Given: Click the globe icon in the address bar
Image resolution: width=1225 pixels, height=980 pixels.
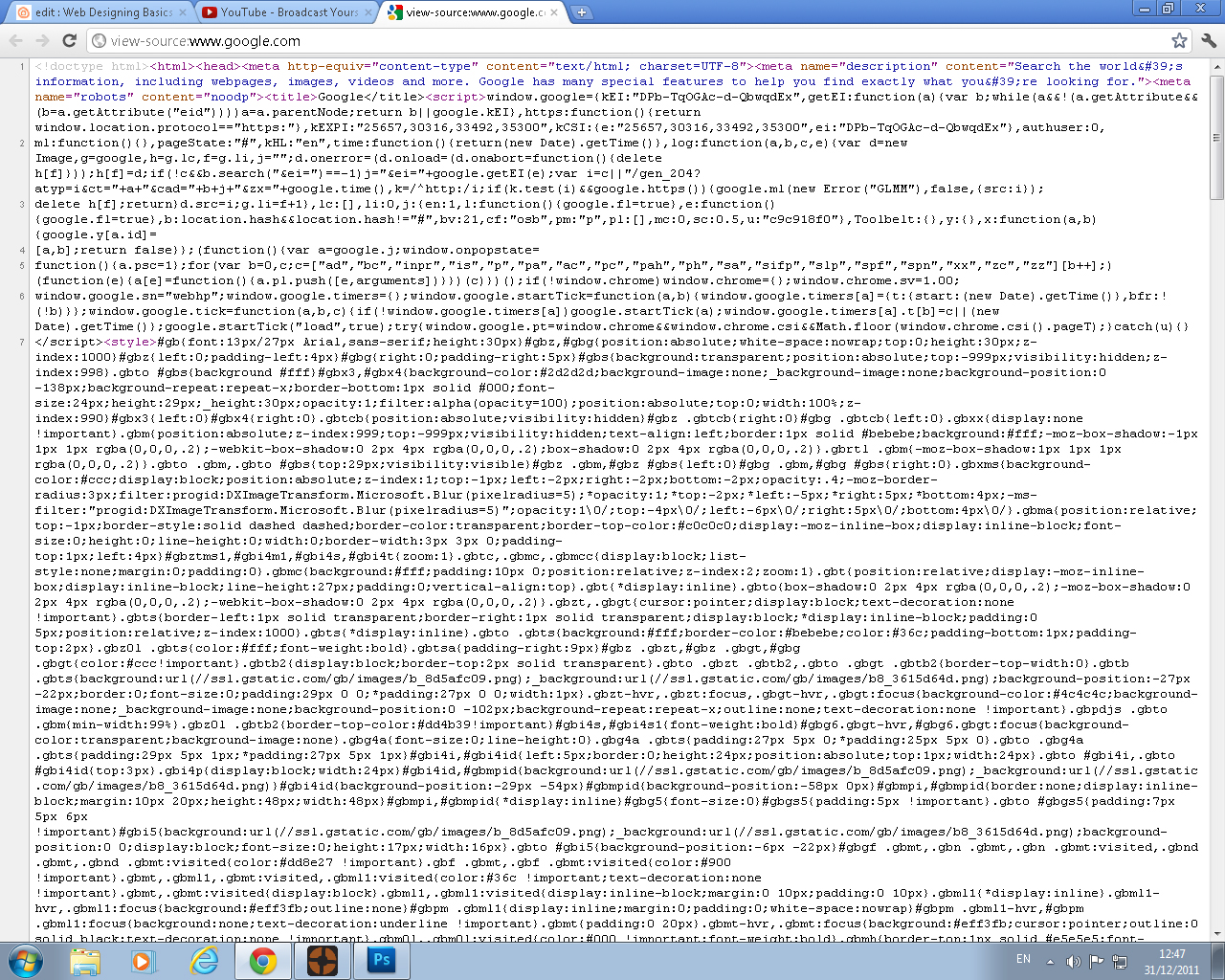Looking at the screenshot, I should 99,41.
